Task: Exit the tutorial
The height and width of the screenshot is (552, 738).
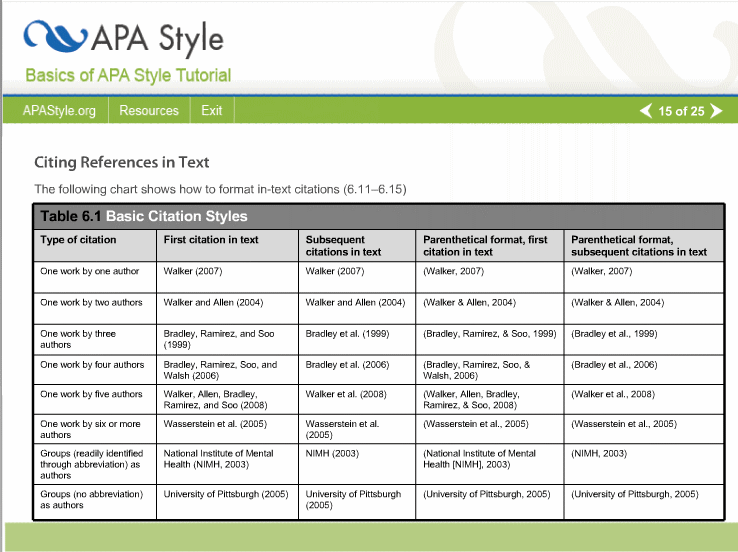Action: point(211,111)
